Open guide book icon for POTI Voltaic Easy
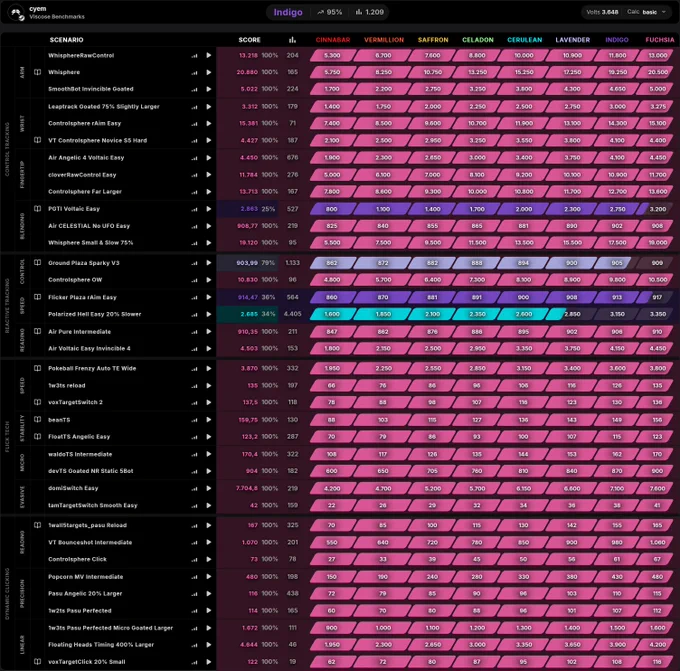This screenshot has width=680, height=671. tap(38, 209)
